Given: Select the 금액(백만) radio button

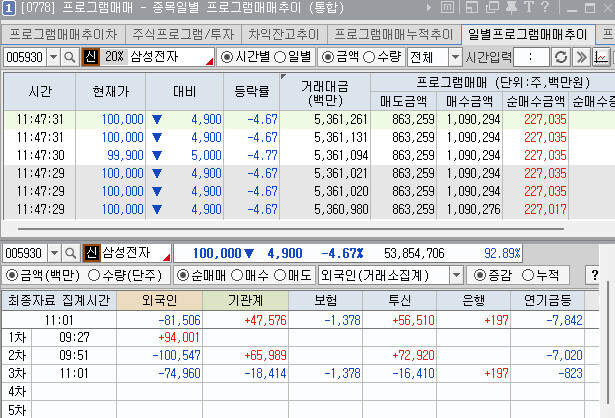Looking at the screenshot, I should pyautogui.click(x=12, y=275).
